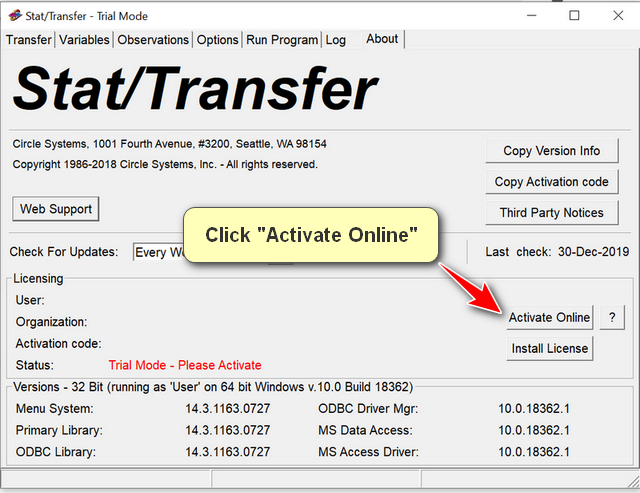Maximize the Stat/Transfer window
This screenshot has height=493, width=640.
574,15
